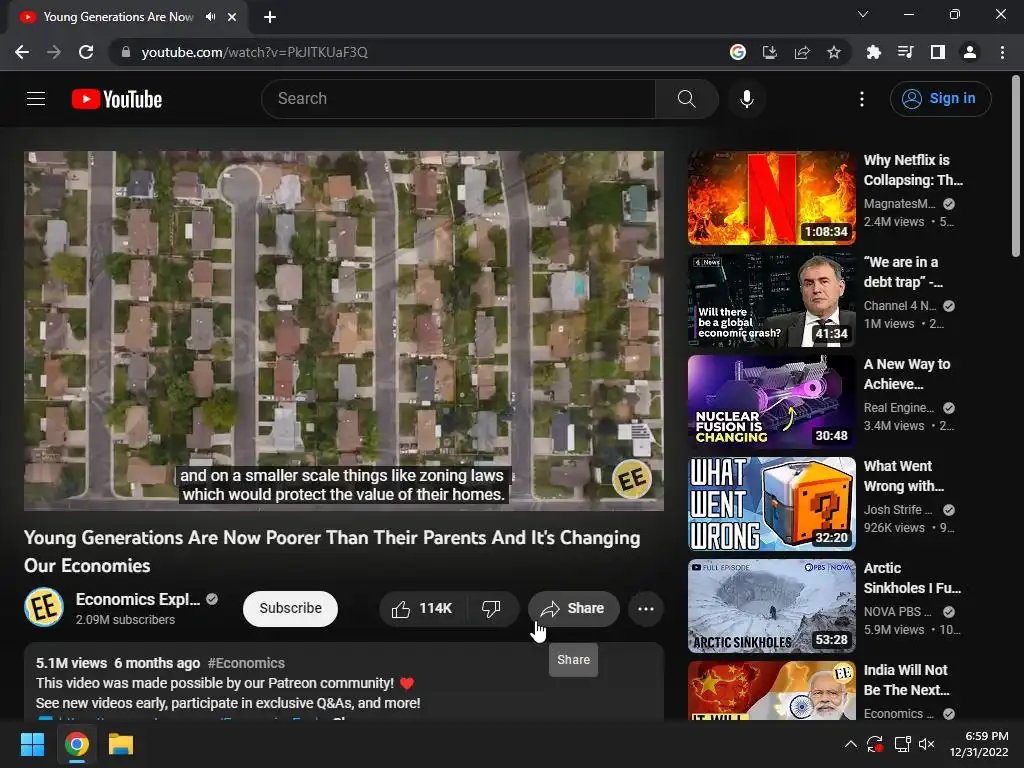Close the Young Generations tab
The height and width of the screenshot is (768, 1024).
(x=232, y=17)
